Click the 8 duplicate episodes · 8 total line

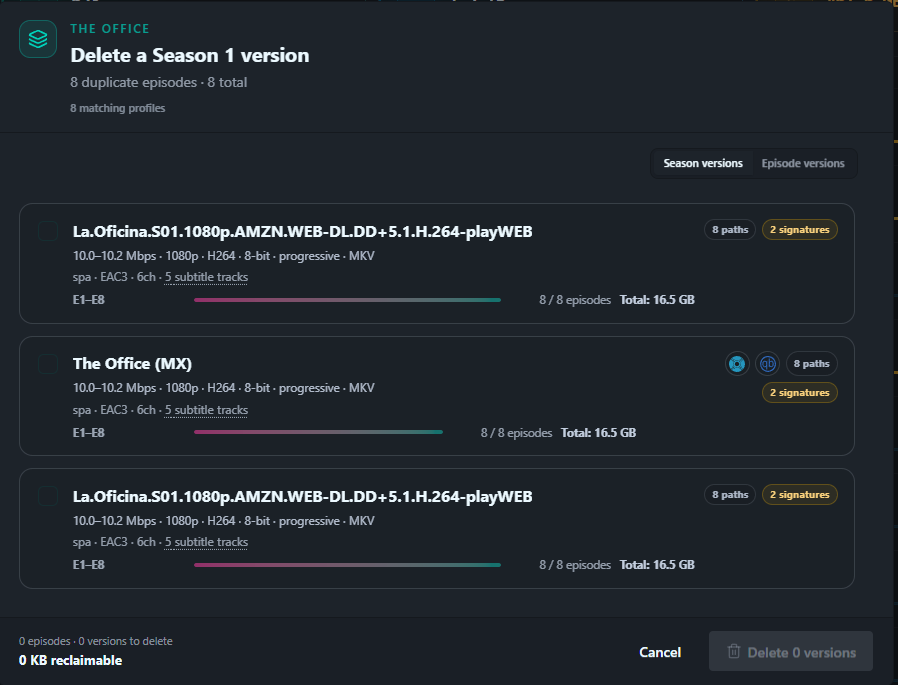(x=159, y=82)
